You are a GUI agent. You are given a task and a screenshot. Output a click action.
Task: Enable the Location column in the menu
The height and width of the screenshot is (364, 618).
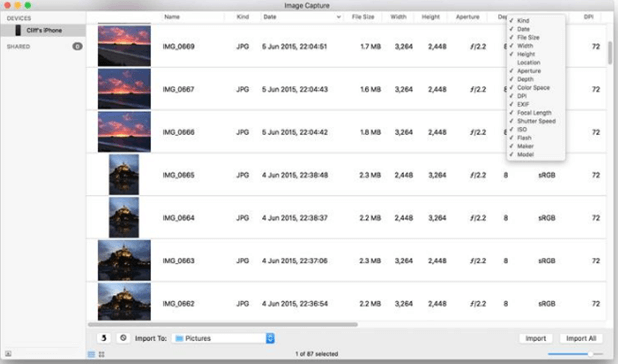pos(536,63)
